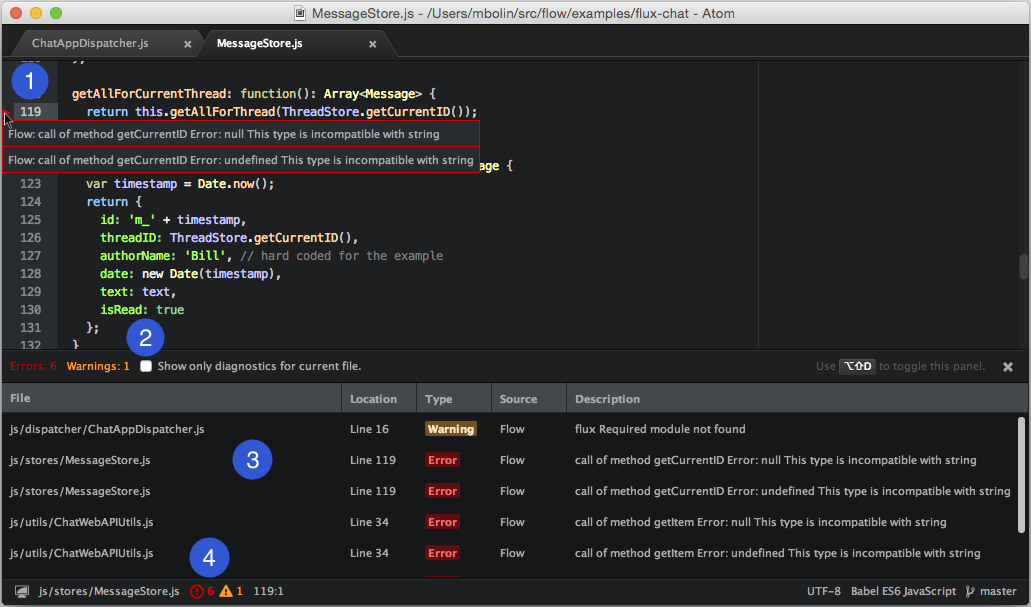Filter by Errors: 6 label
This screenshot has width=1031, height=607.
[33, 367]
